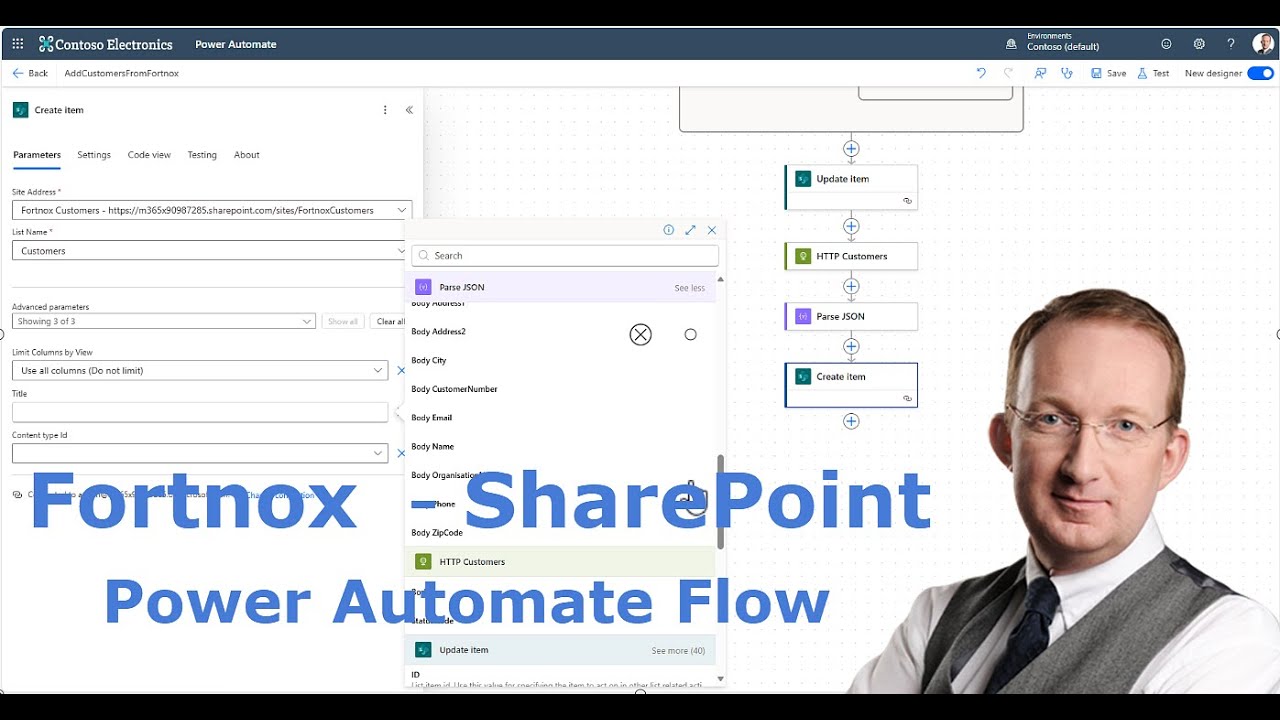The height and width of the screenshot is (720, 1280).
Task: Switch to the Settings tab
Action: [x=94, y=155]
